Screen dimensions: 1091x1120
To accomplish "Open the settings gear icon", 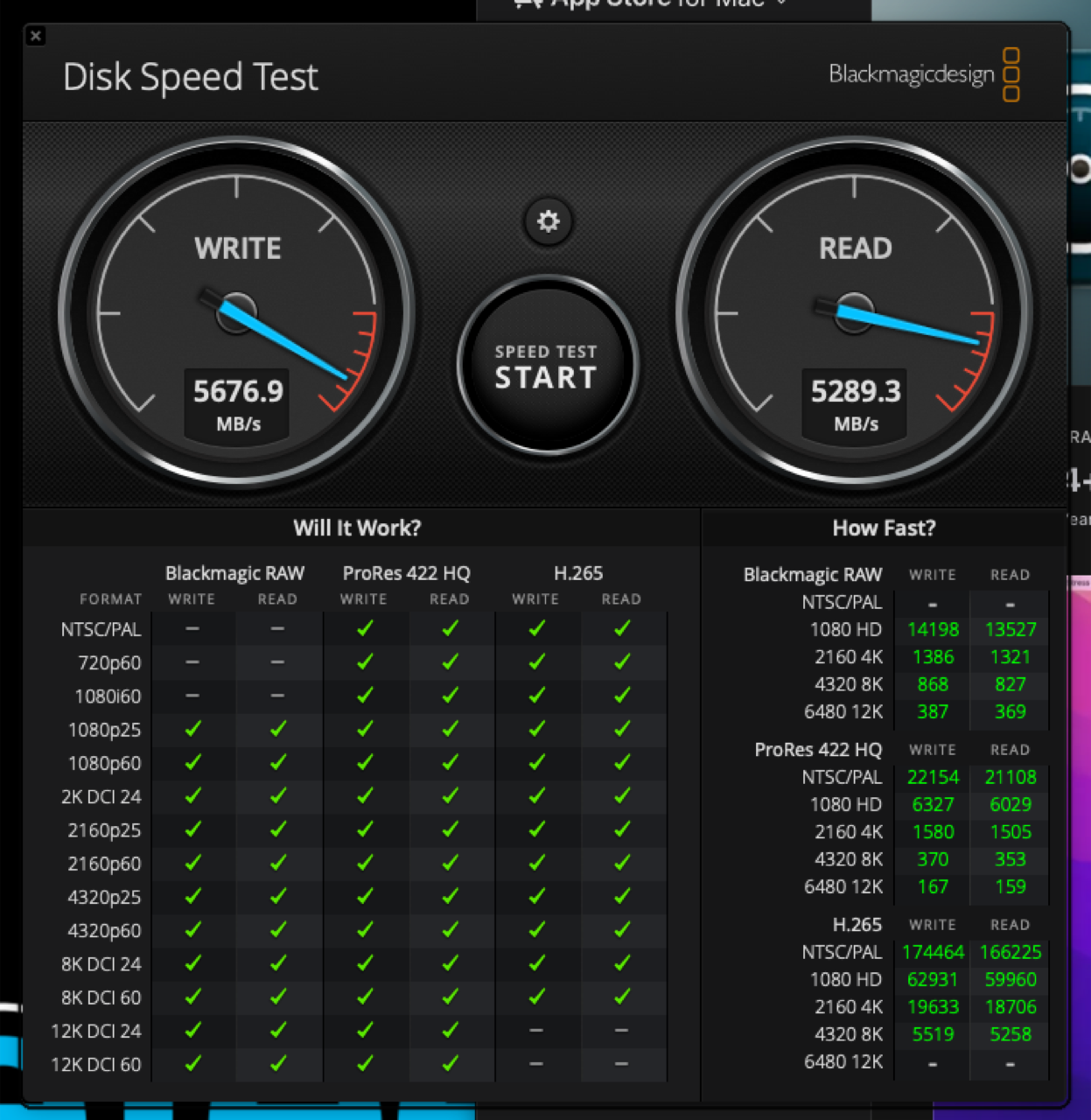I will coord(549,221).
